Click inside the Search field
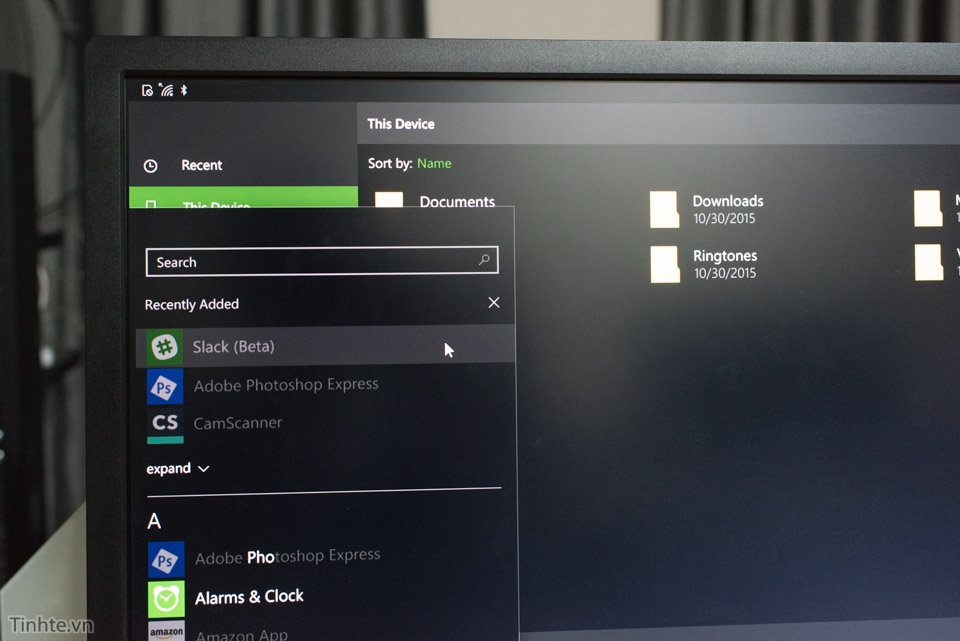This screenshot has height=641, width=960. click(x=322, y=261)
